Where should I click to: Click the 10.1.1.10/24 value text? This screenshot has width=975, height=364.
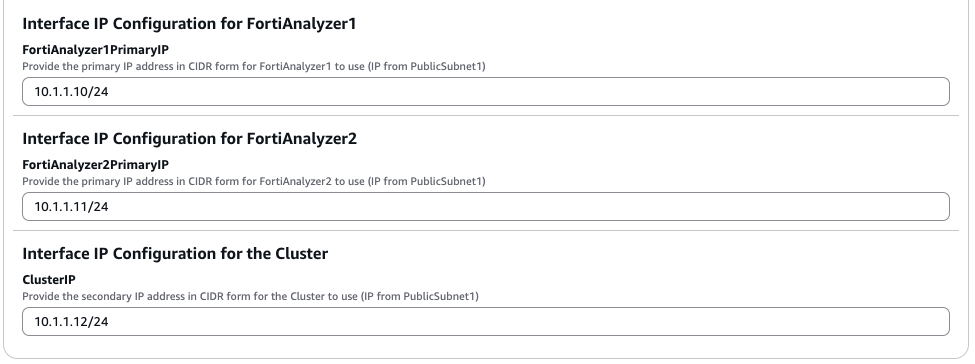click(72, 91)
